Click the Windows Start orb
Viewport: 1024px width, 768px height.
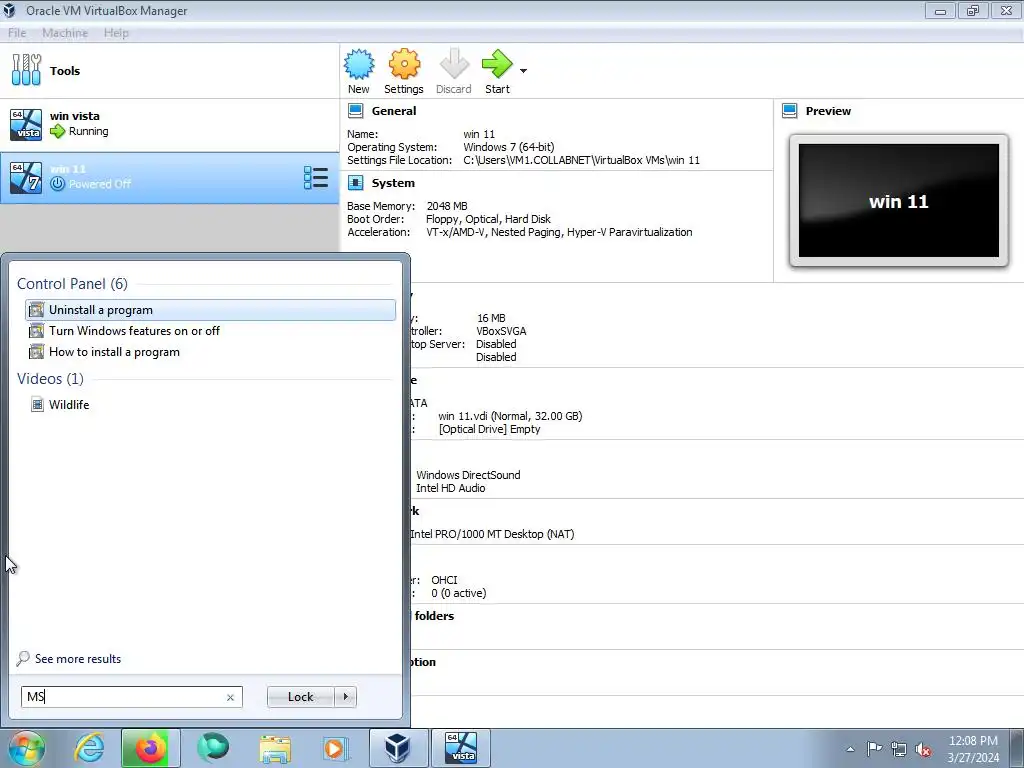[26, 748]
